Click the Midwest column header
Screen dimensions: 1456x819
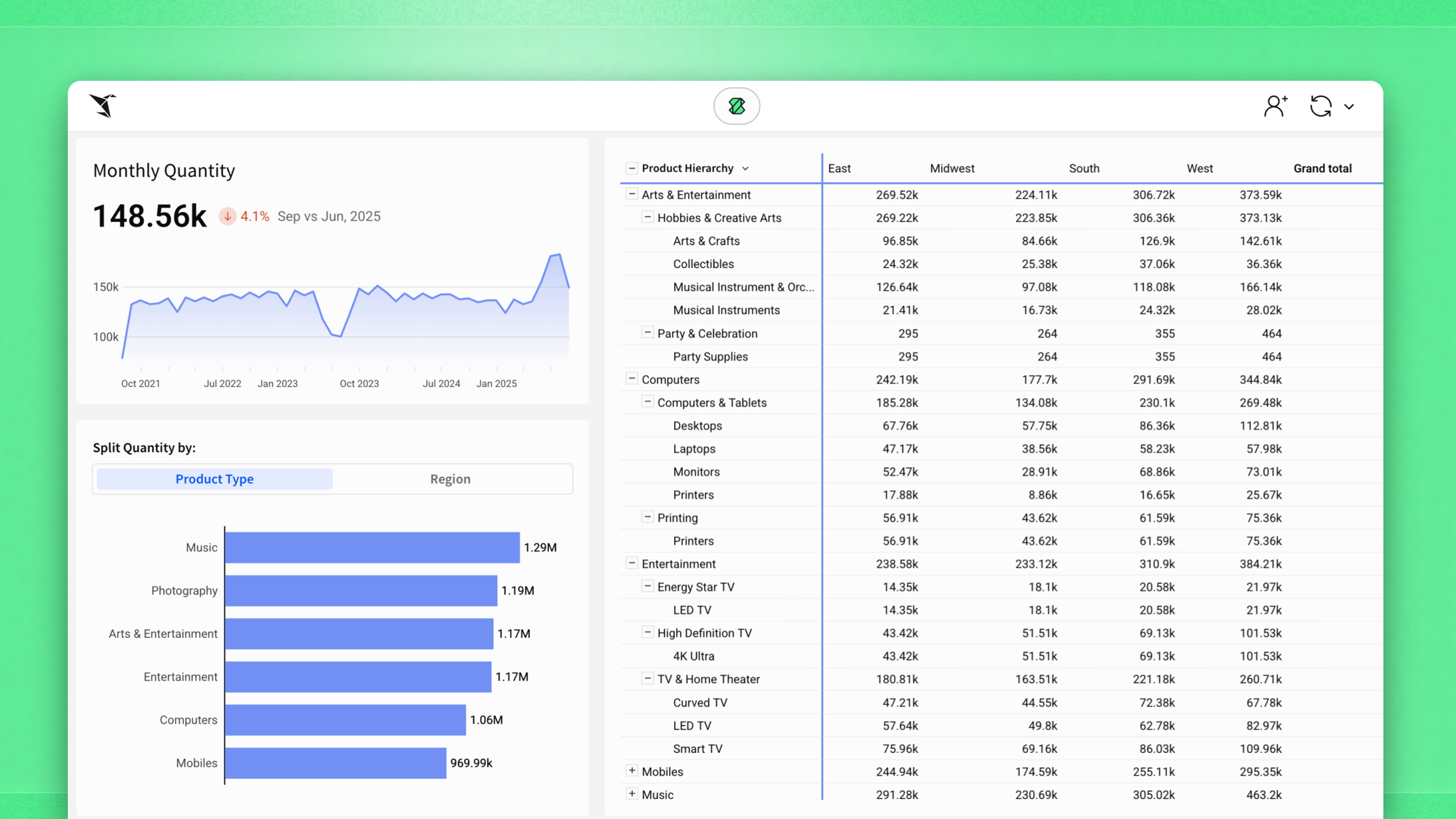pos(952,168)
